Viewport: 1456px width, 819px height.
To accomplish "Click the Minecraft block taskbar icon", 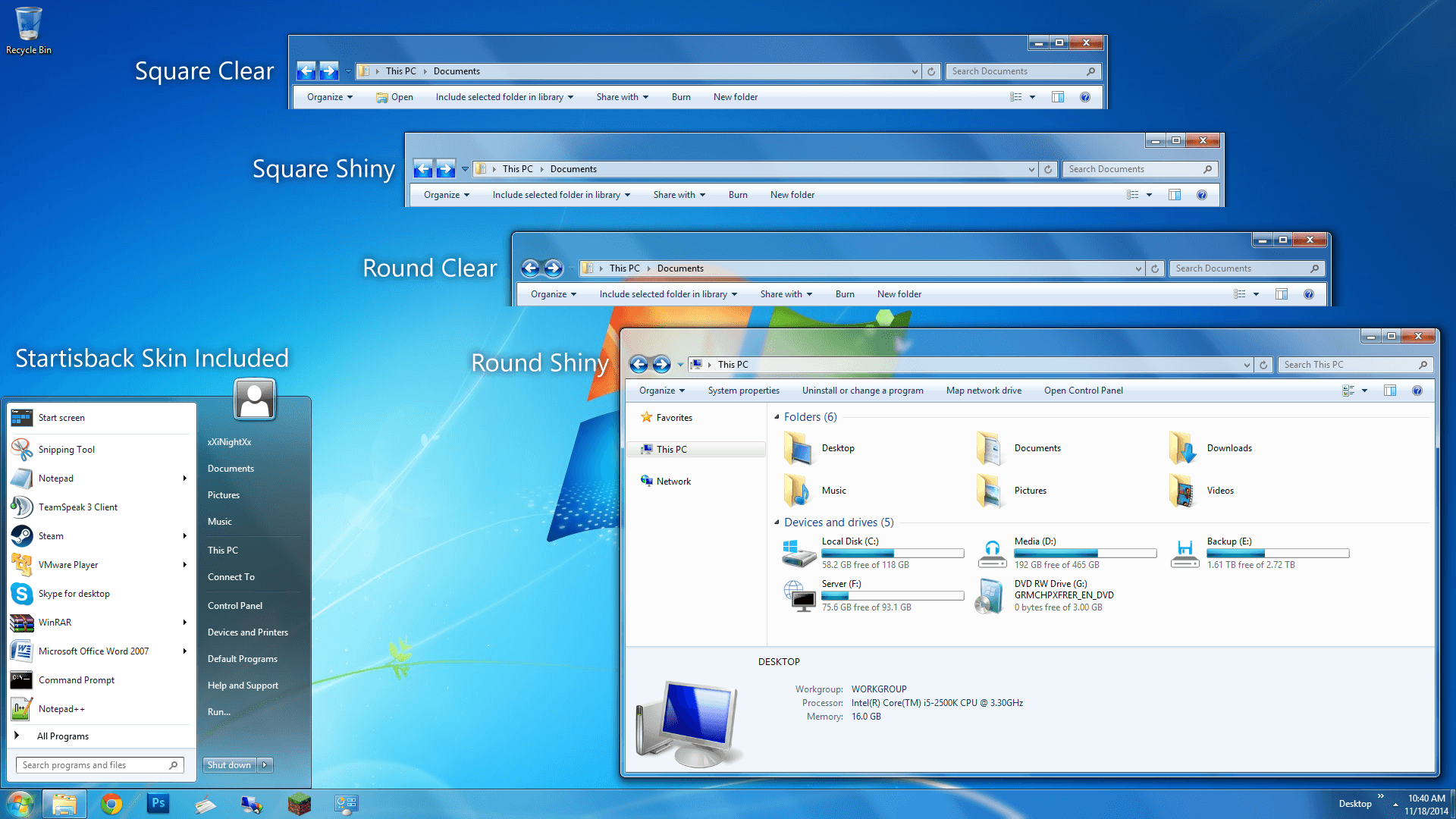I will [x=299, y=804].
